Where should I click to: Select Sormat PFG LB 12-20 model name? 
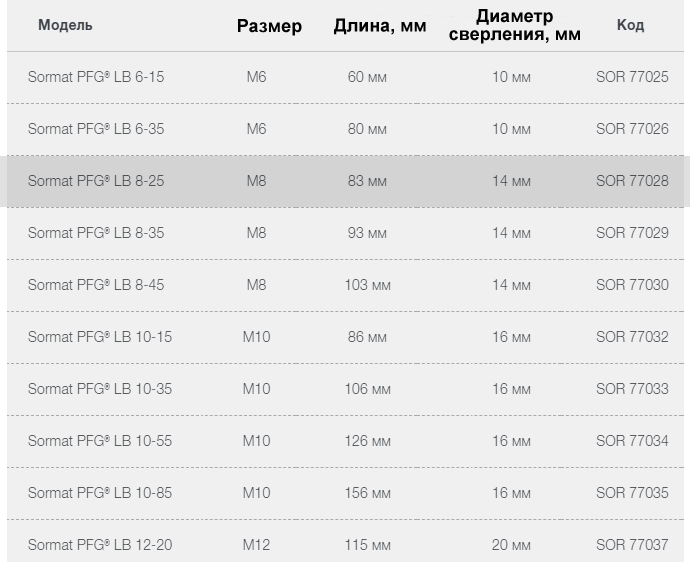point(100,545)
